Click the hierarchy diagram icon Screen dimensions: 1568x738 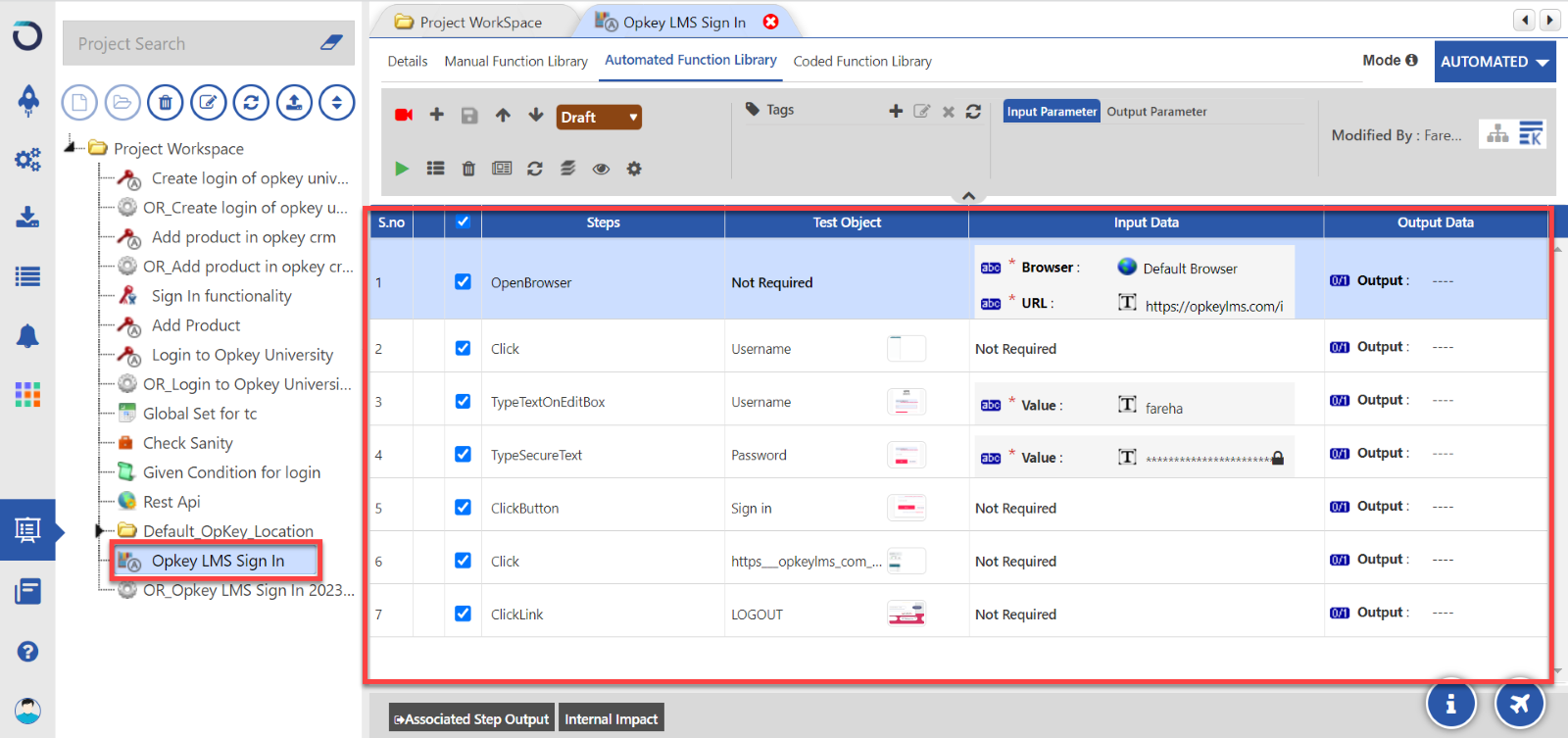click(x=1497, y=134)
